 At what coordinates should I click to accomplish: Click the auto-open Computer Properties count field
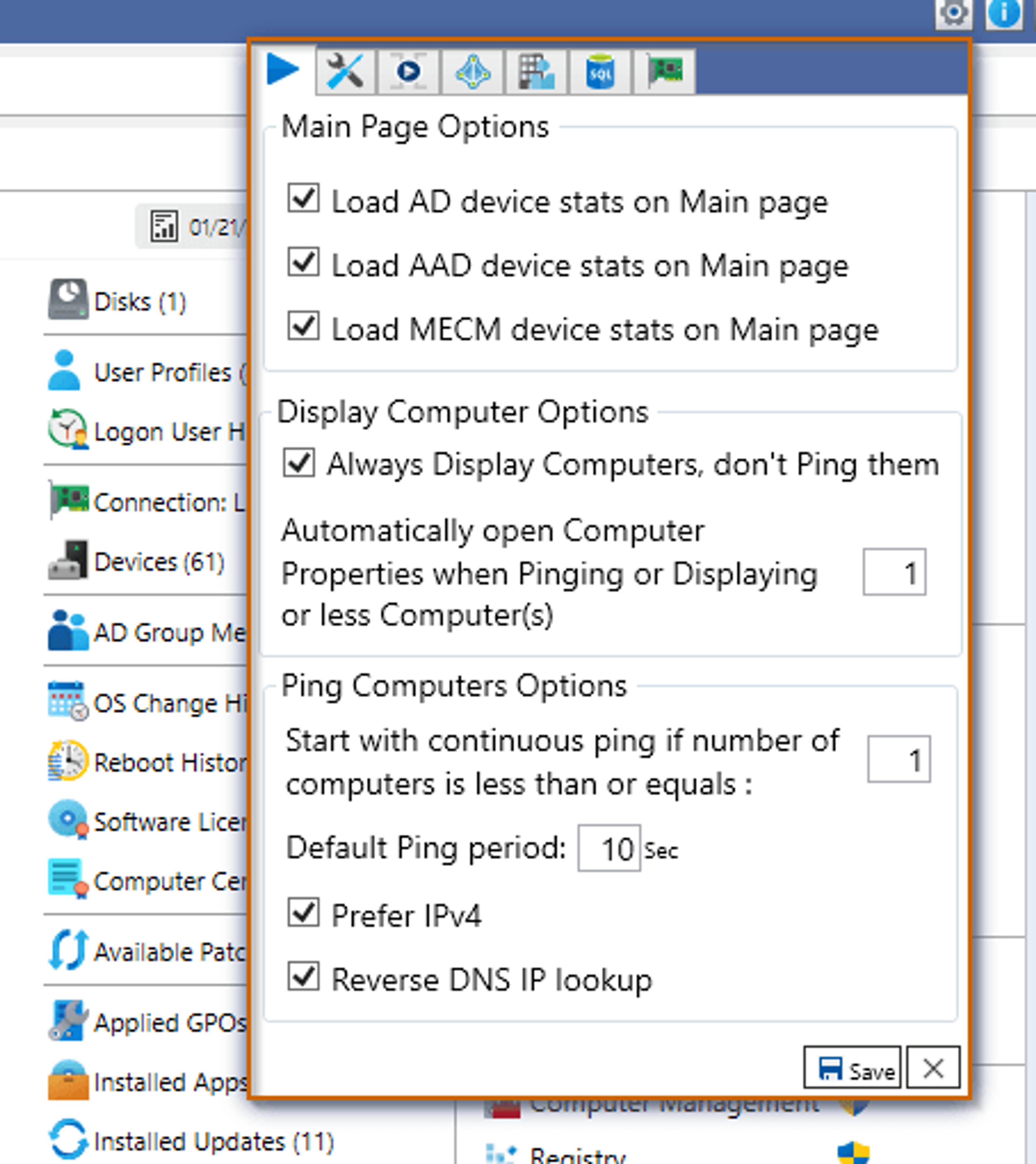(x=894, y=572)
